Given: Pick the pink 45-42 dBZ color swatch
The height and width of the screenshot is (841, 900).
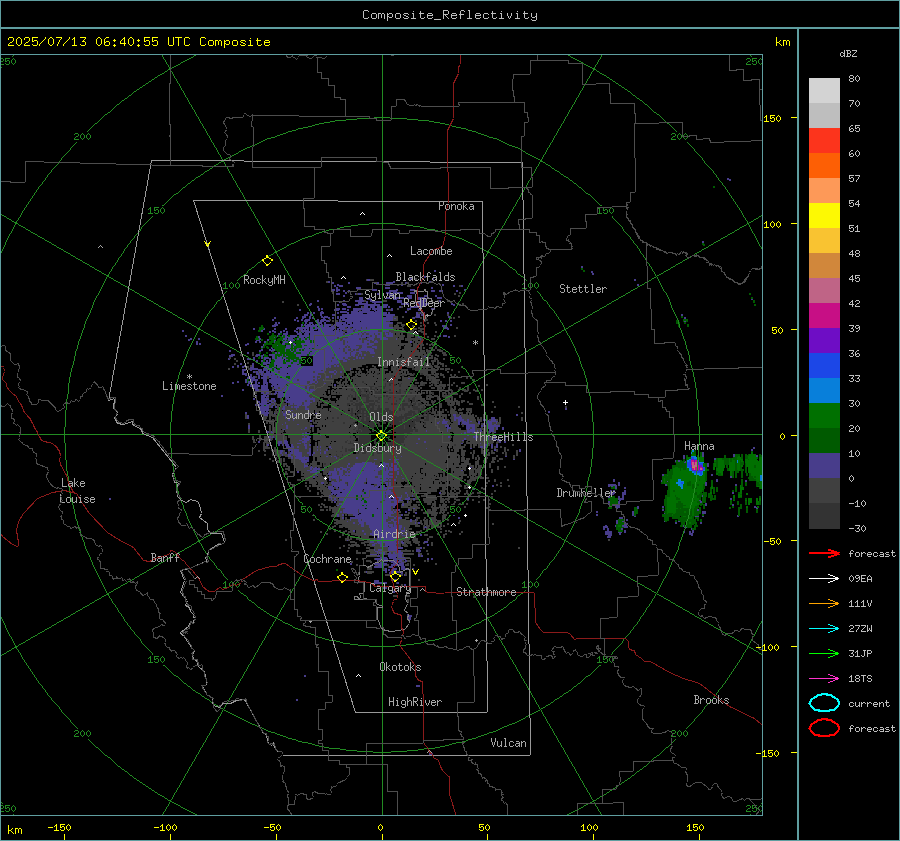Looking at the screenshot, I should pos(824,290).
